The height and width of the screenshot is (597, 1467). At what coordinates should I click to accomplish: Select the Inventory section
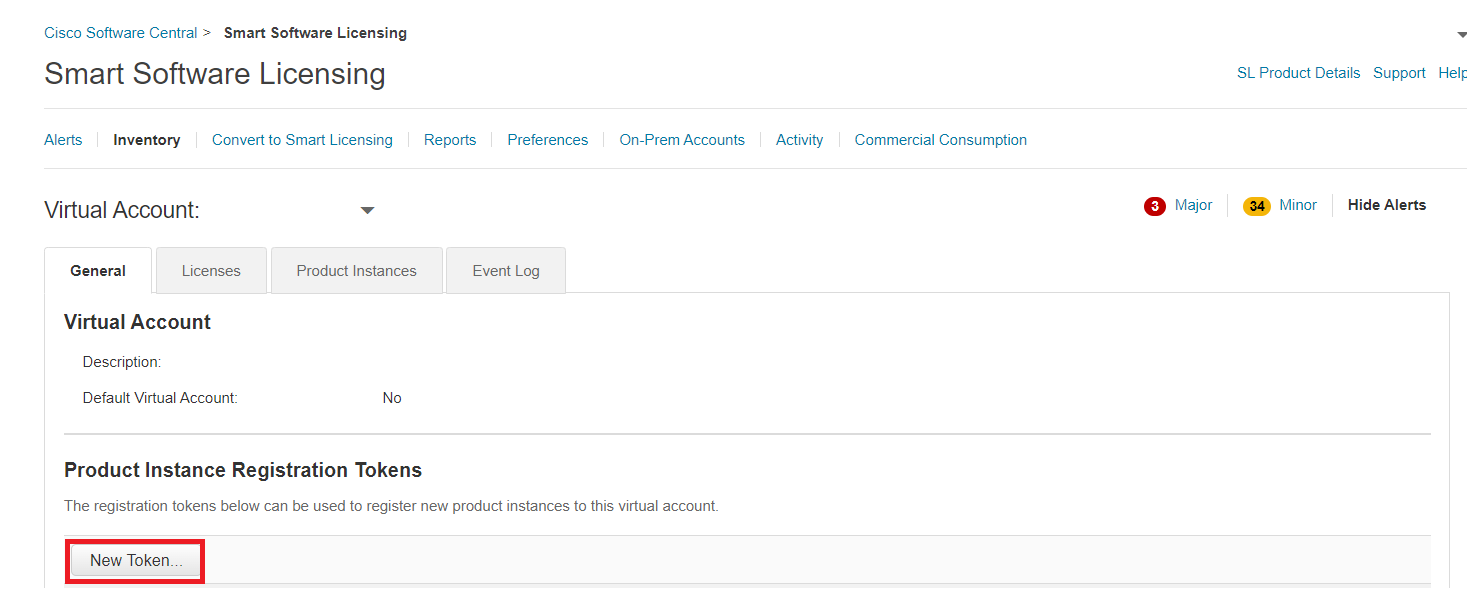click(x=147, y=140)
